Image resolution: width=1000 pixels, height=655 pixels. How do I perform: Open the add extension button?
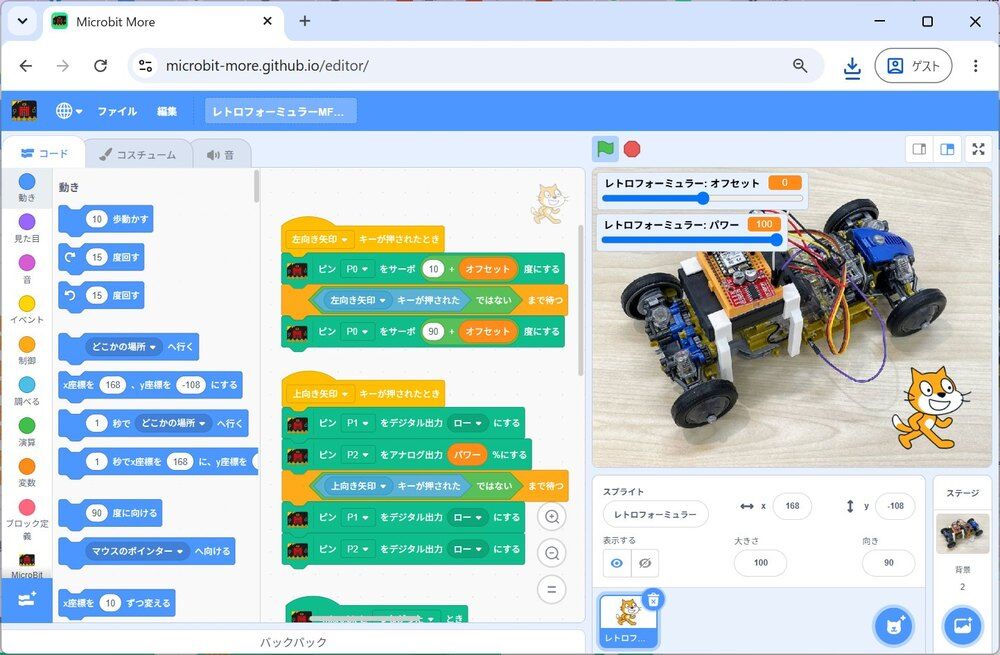click(27, 600)
